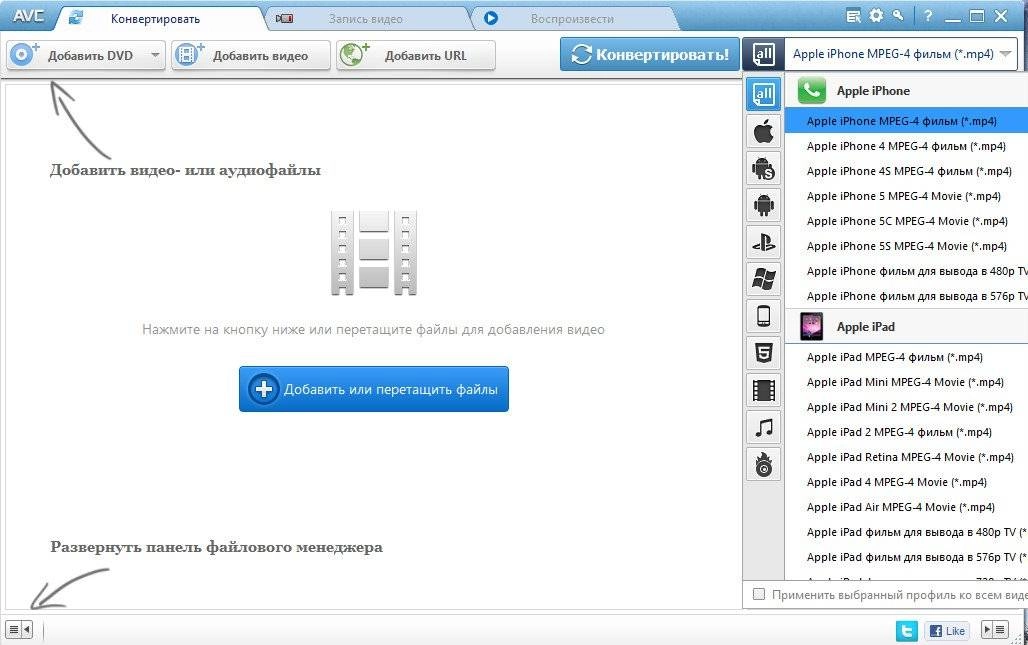
Task: Select Apple iPhone 576p TV output profile
Action: (x=906, y=296)
